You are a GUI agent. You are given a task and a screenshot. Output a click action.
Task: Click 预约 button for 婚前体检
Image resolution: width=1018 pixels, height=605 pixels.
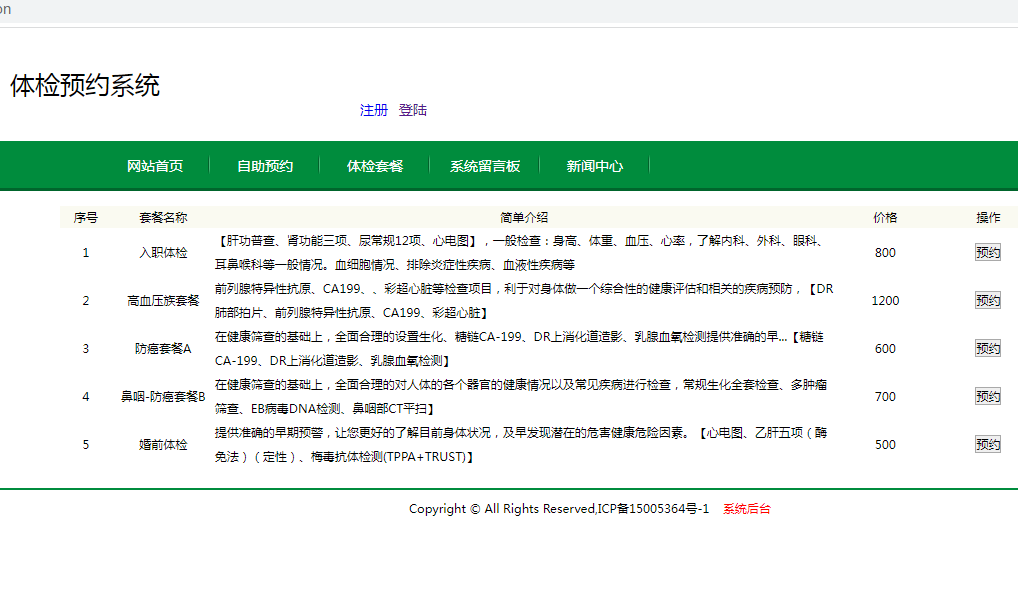[987, 444]
